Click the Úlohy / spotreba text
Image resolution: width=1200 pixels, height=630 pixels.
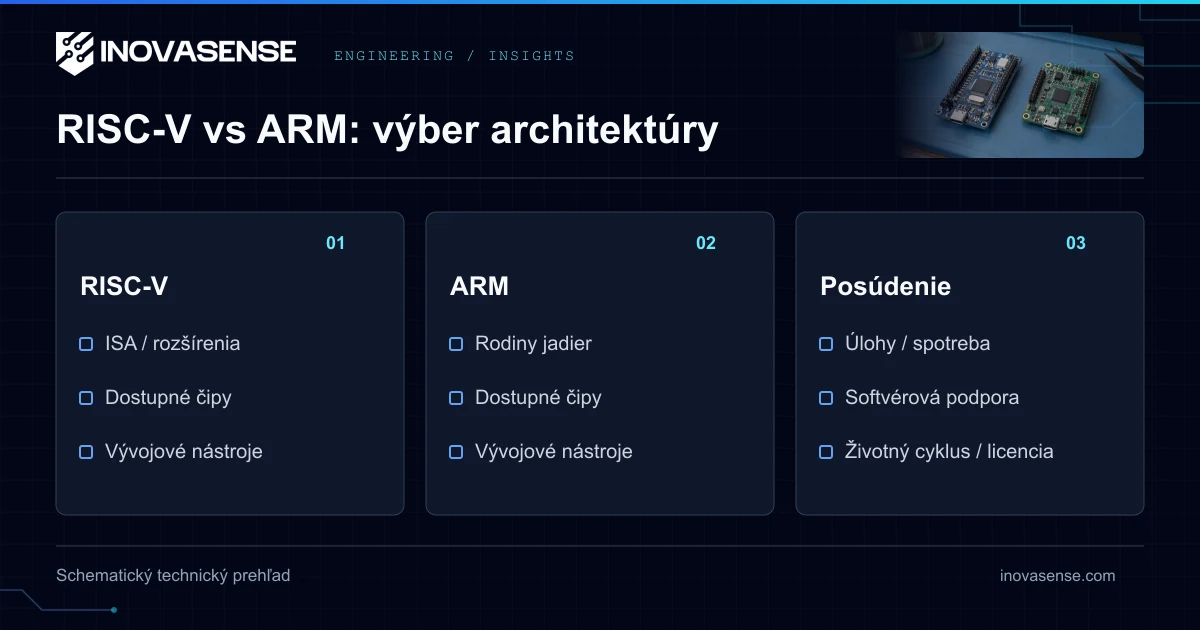click(917, 344)
